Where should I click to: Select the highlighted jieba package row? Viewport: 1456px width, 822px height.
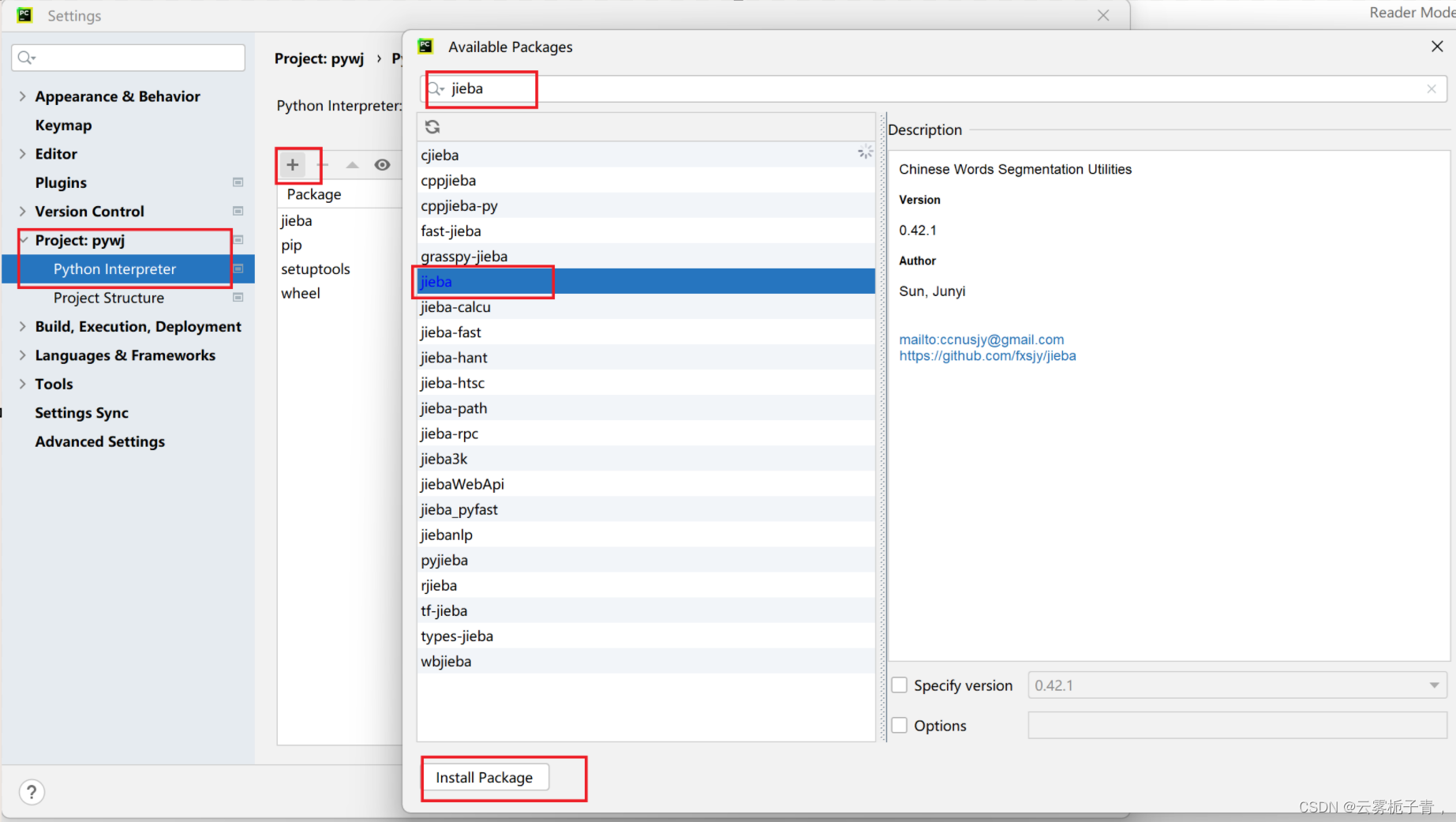(646, 281)
